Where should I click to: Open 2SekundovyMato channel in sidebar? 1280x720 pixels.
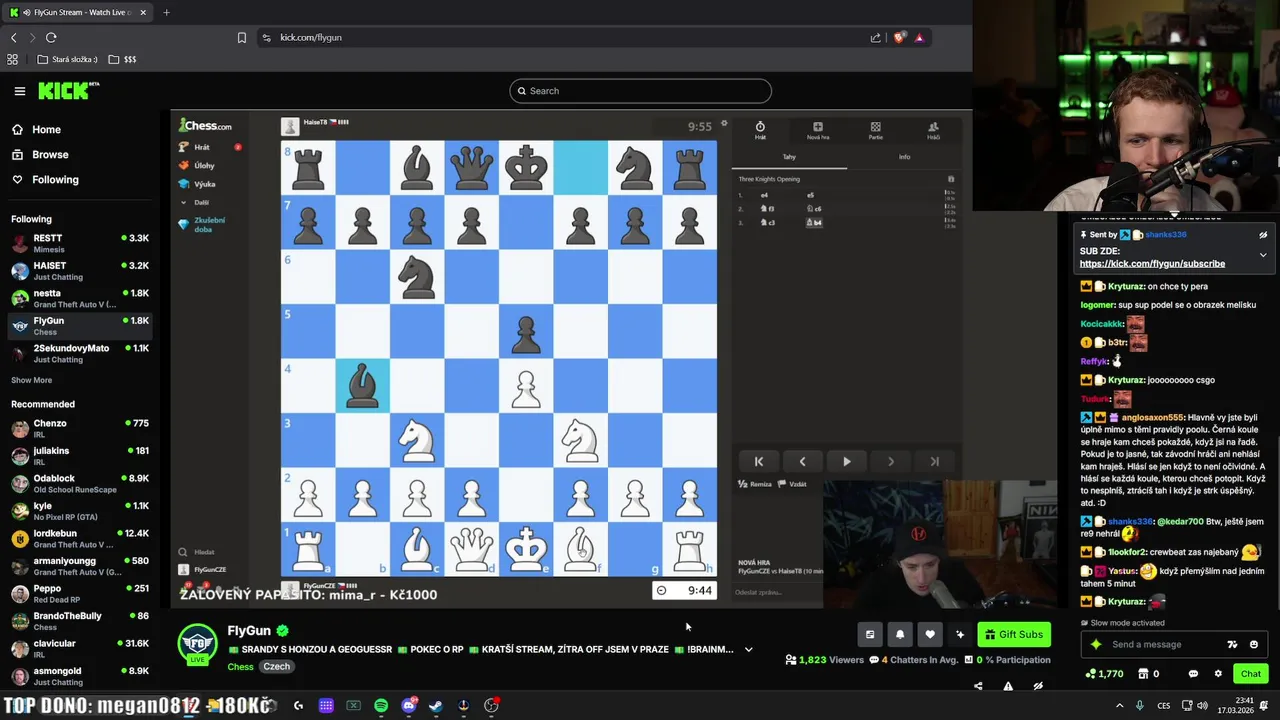coord(80,353)
